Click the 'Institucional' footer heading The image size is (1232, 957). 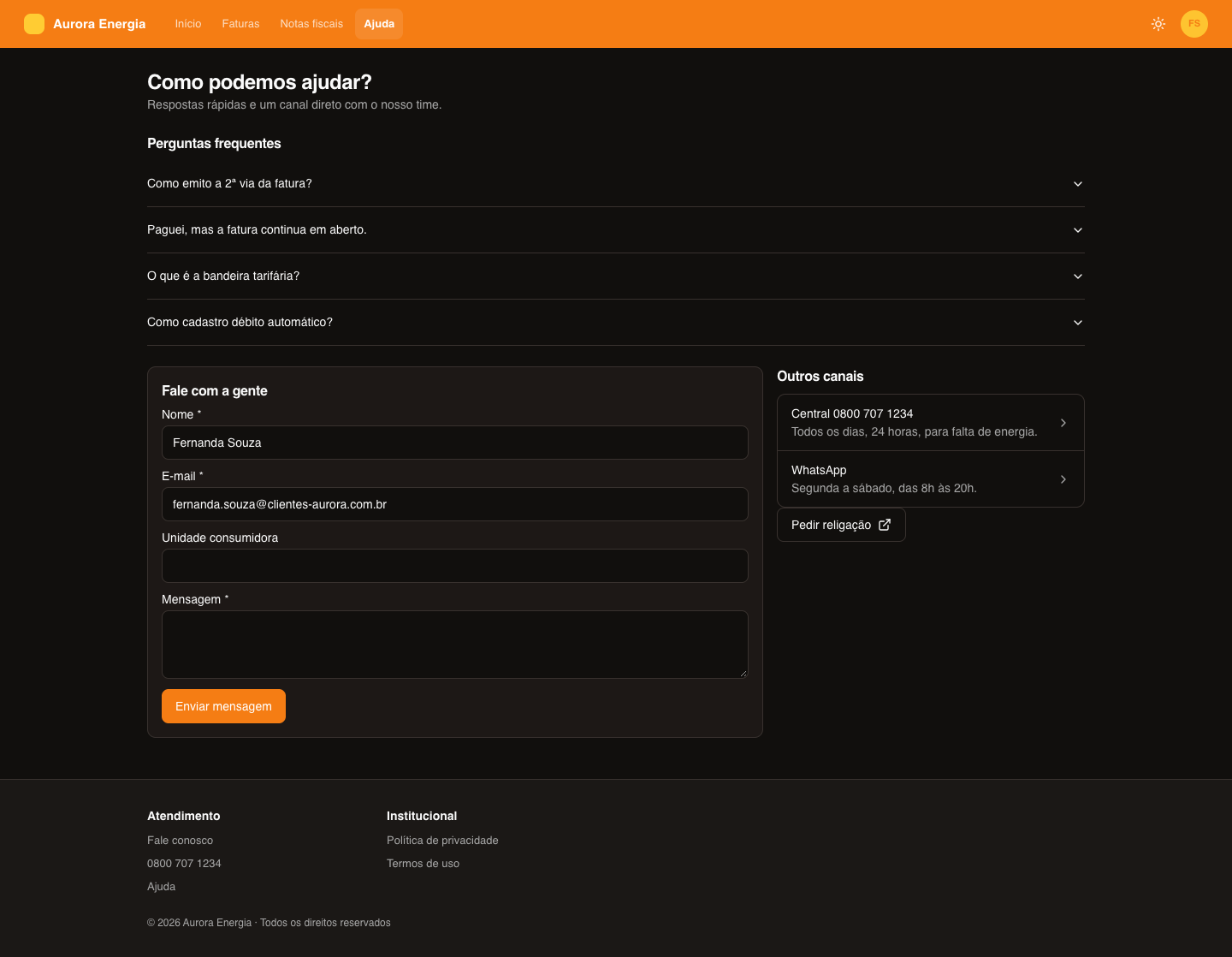pos(422,817)
